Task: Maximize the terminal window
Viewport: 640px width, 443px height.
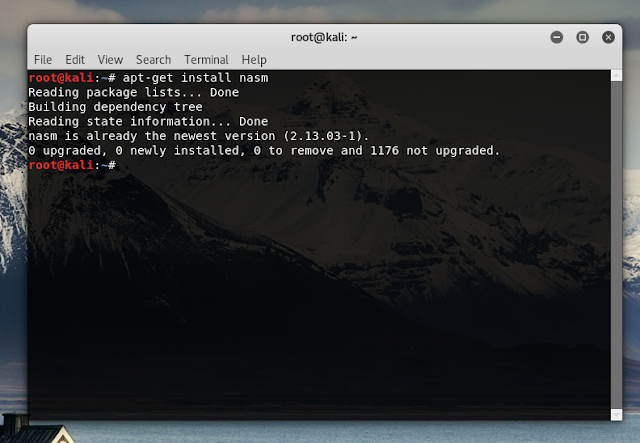Action: click(x=582, y=38)
